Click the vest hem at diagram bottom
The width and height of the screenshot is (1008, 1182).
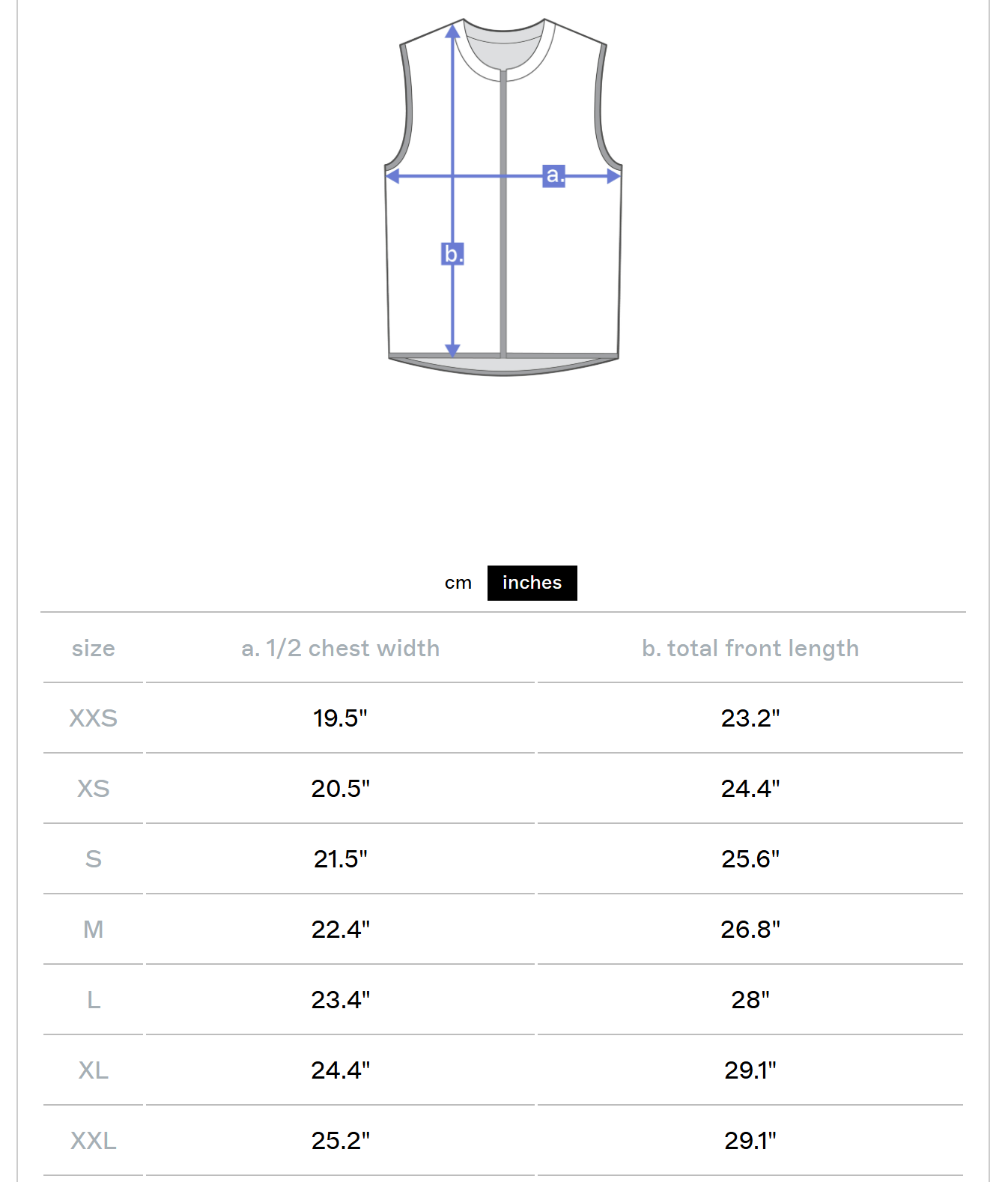[502, 363]
